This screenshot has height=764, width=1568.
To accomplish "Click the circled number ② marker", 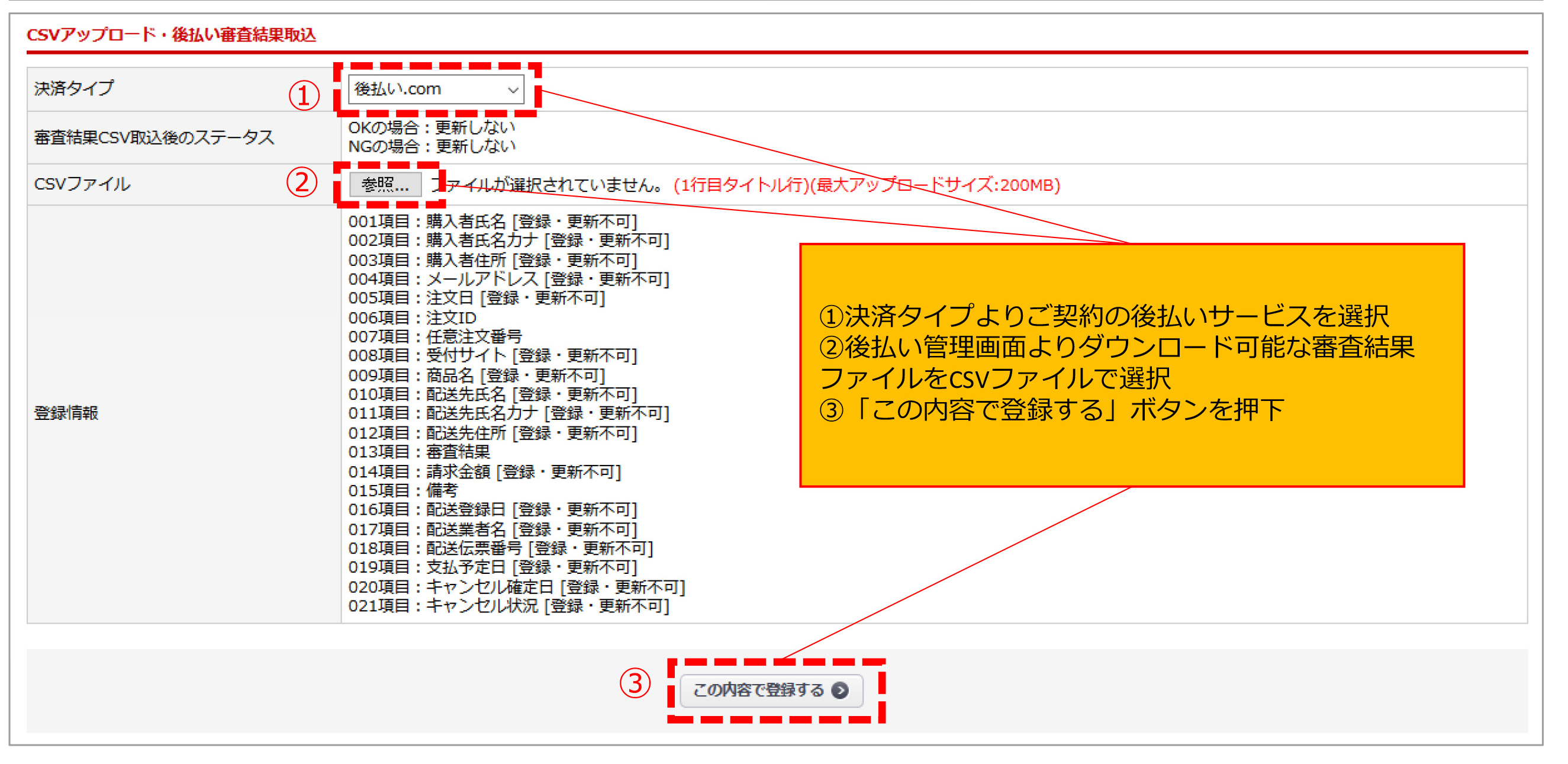I will (302, 182).
